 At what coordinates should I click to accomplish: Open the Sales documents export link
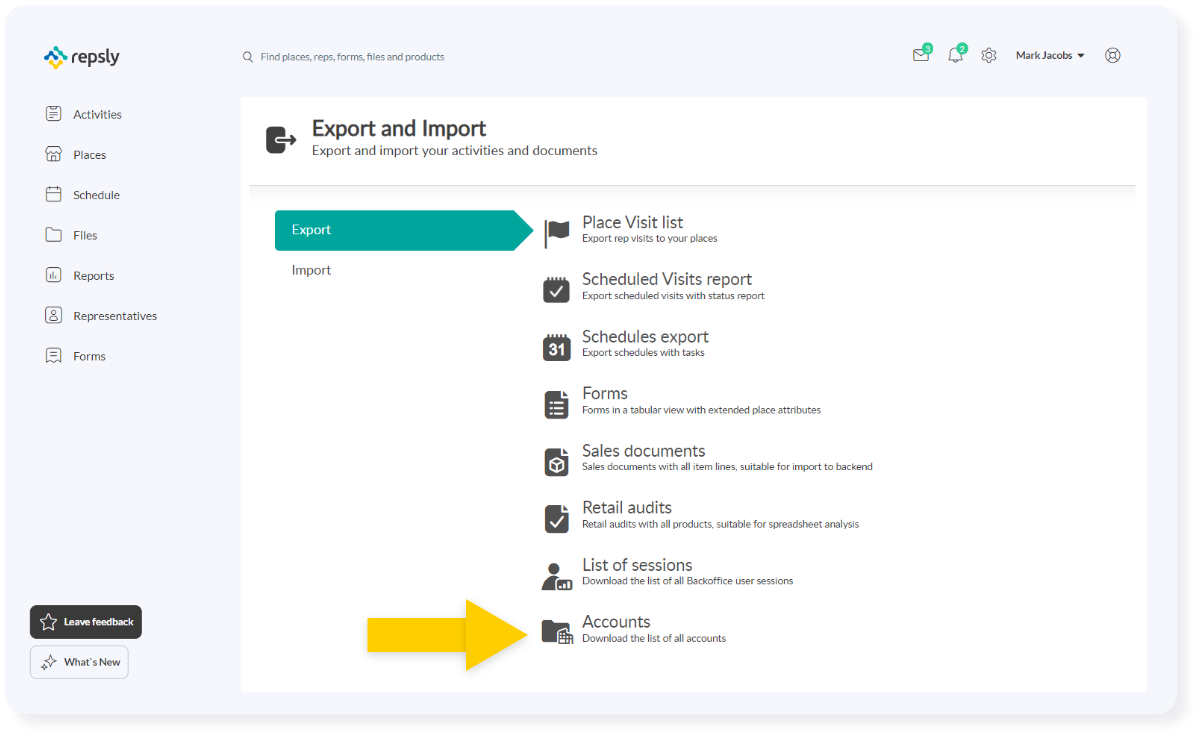coord(644,450)
